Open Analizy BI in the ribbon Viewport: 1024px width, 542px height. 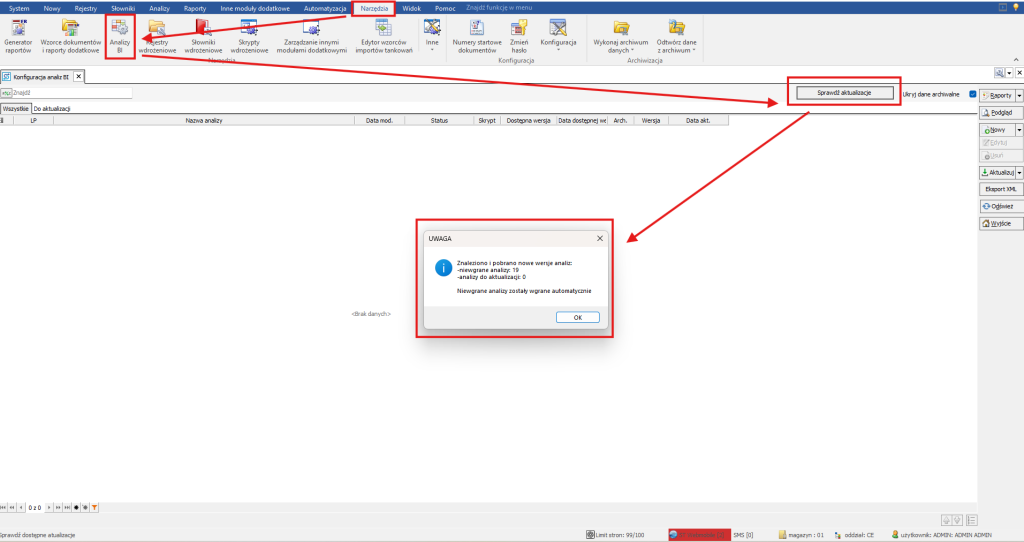tap(120, 37)
